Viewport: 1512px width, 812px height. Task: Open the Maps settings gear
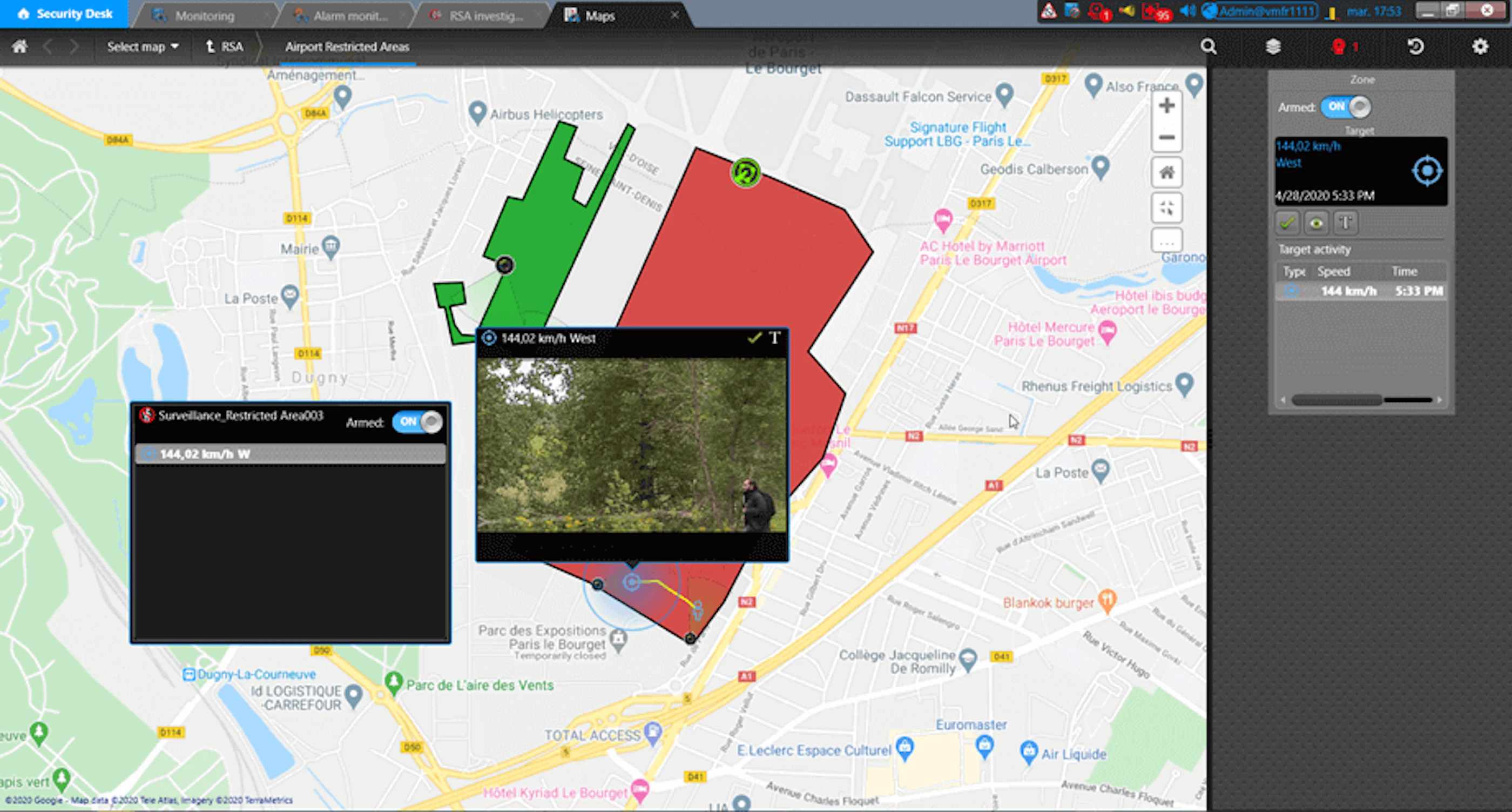tap(1481, 47)
